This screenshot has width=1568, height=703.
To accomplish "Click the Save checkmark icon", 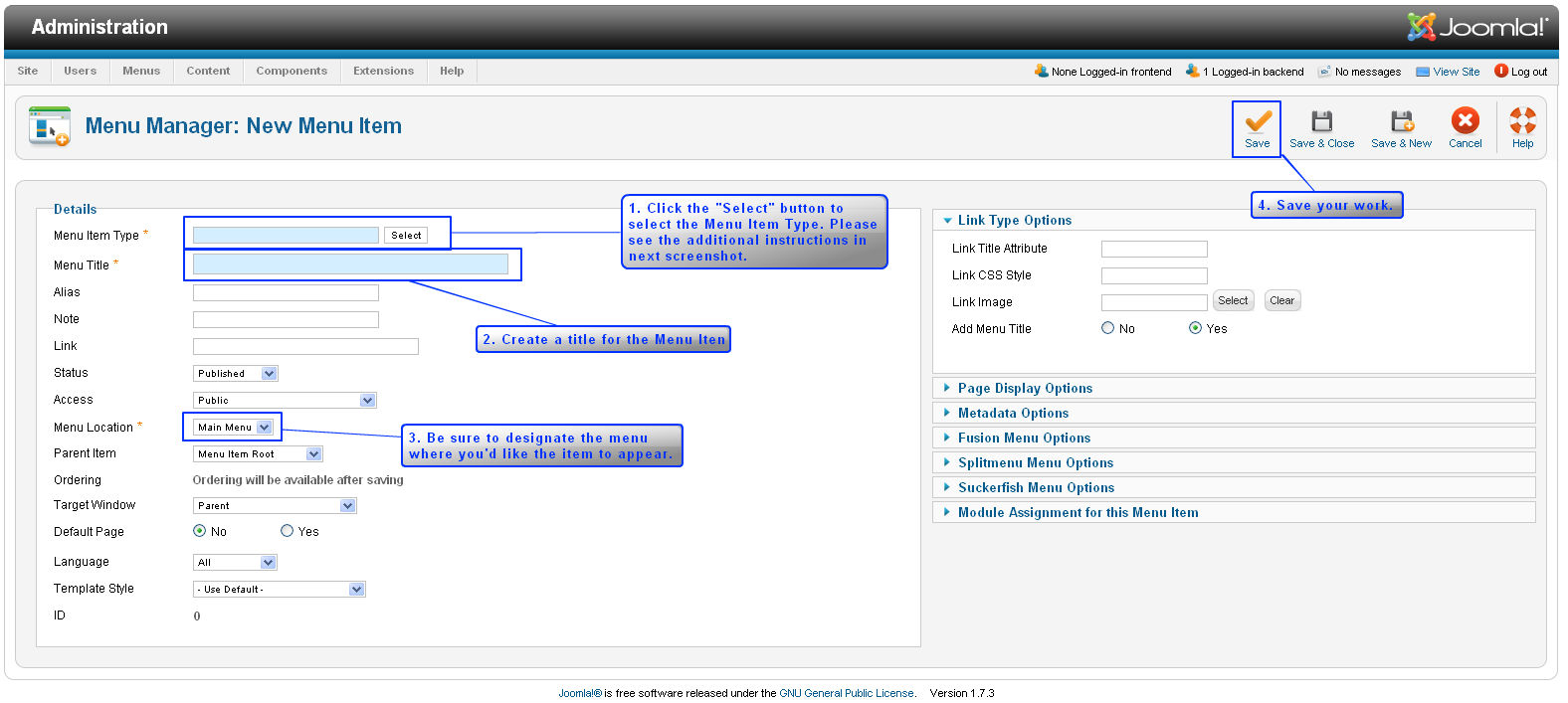I will pyautogui.click(x=1258, y=121).
